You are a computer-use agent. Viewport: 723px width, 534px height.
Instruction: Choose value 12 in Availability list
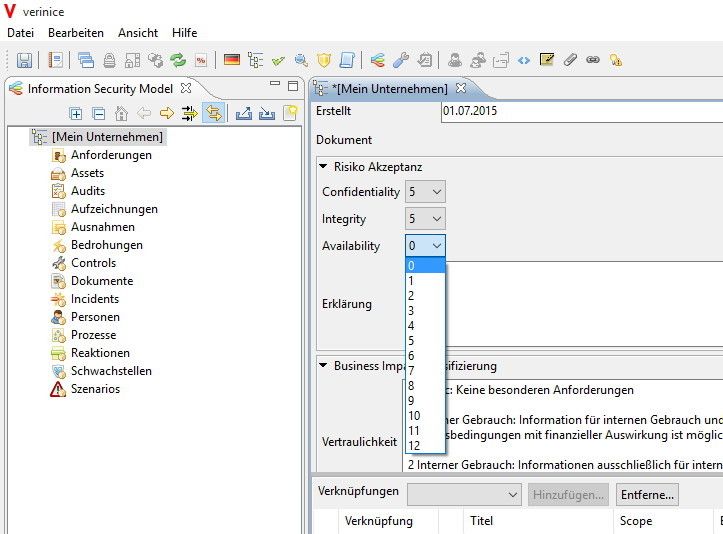(425, 445)
